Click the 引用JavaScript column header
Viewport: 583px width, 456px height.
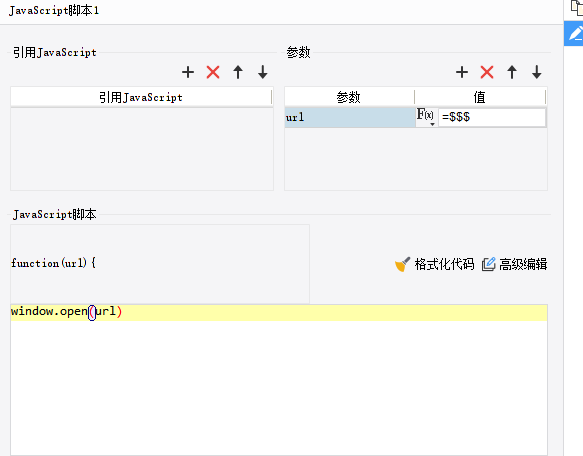click(x=141, y=97)
